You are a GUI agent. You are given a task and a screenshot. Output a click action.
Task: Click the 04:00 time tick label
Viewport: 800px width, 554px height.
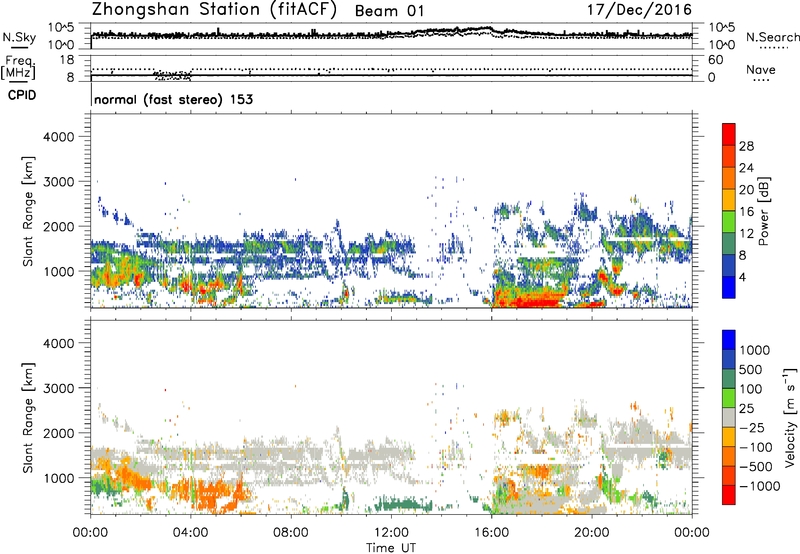[190, 533]
